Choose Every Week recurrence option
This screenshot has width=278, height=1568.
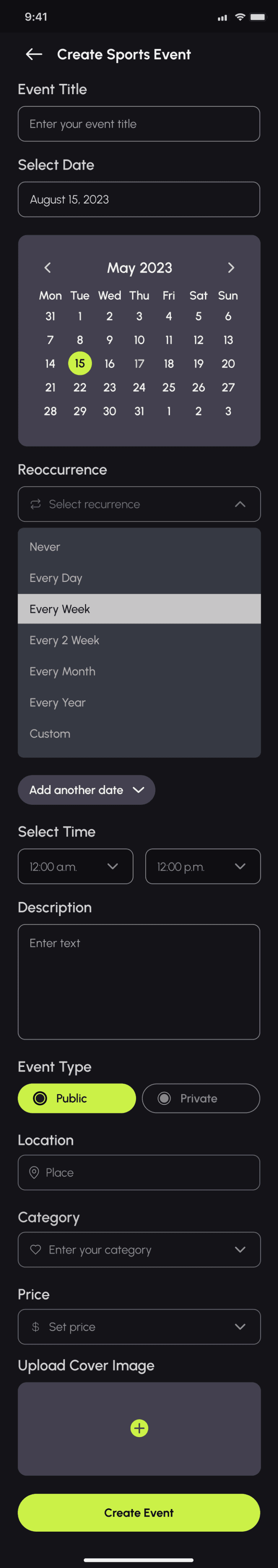click(x=139, y=609)
